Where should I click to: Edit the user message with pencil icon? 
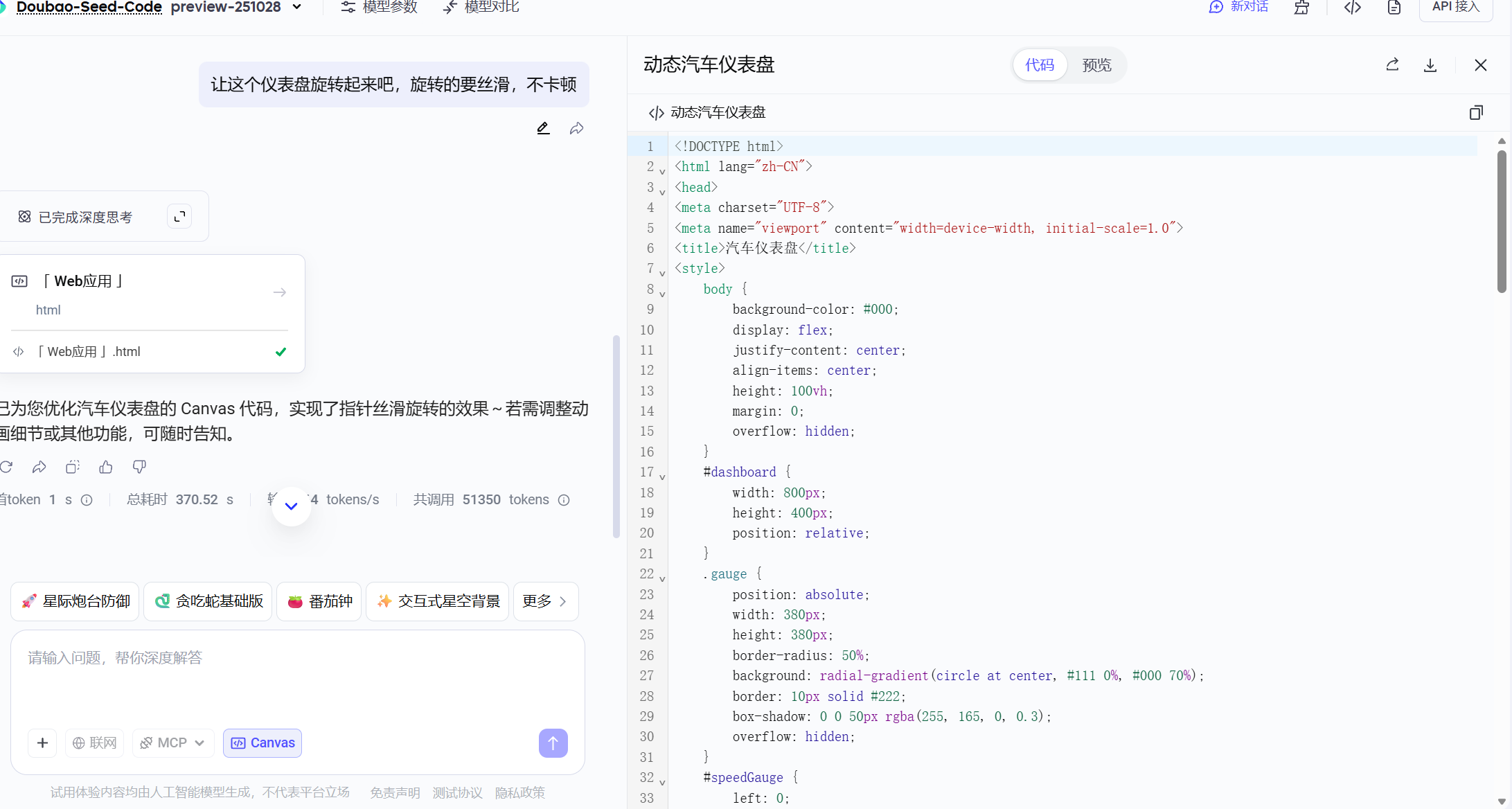543,129
